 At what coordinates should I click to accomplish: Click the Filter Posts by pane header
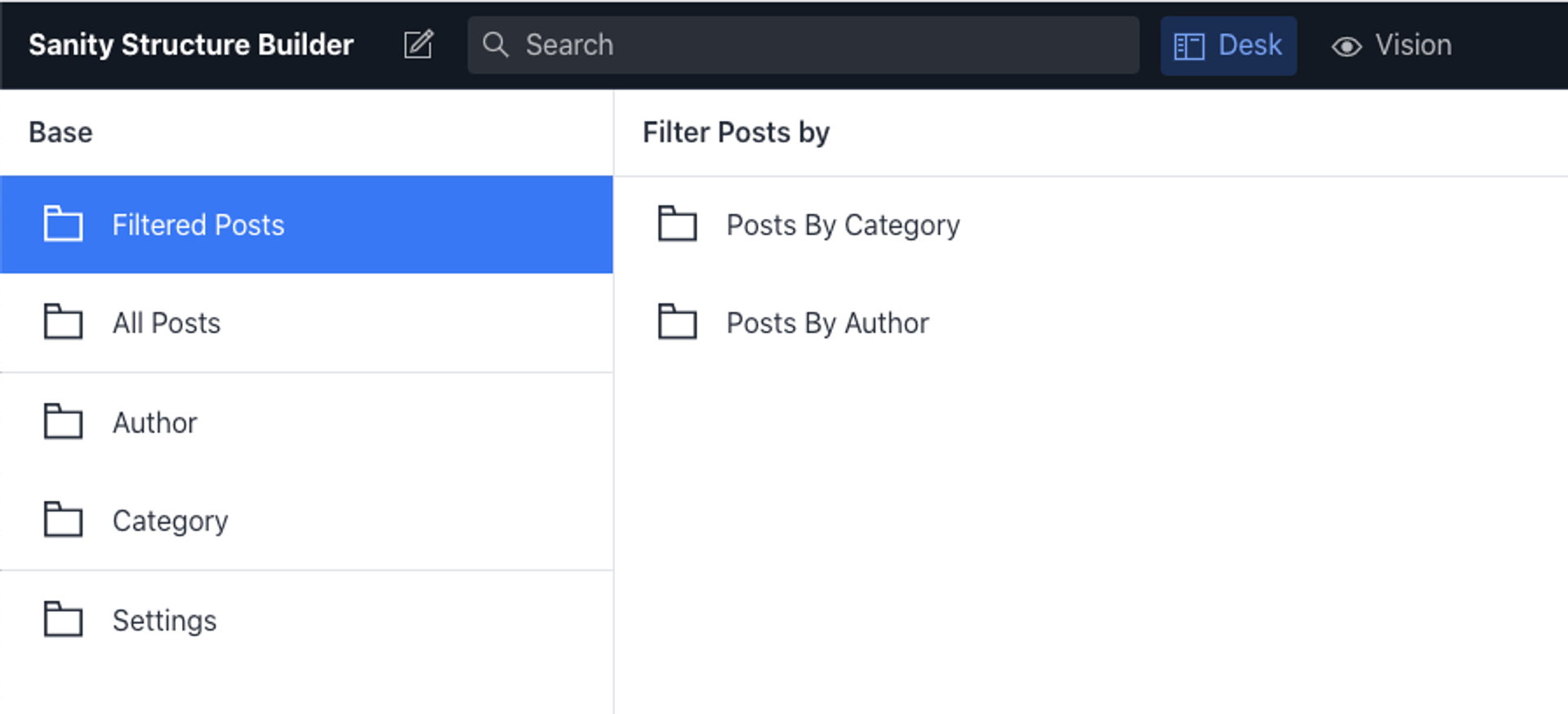736,132
